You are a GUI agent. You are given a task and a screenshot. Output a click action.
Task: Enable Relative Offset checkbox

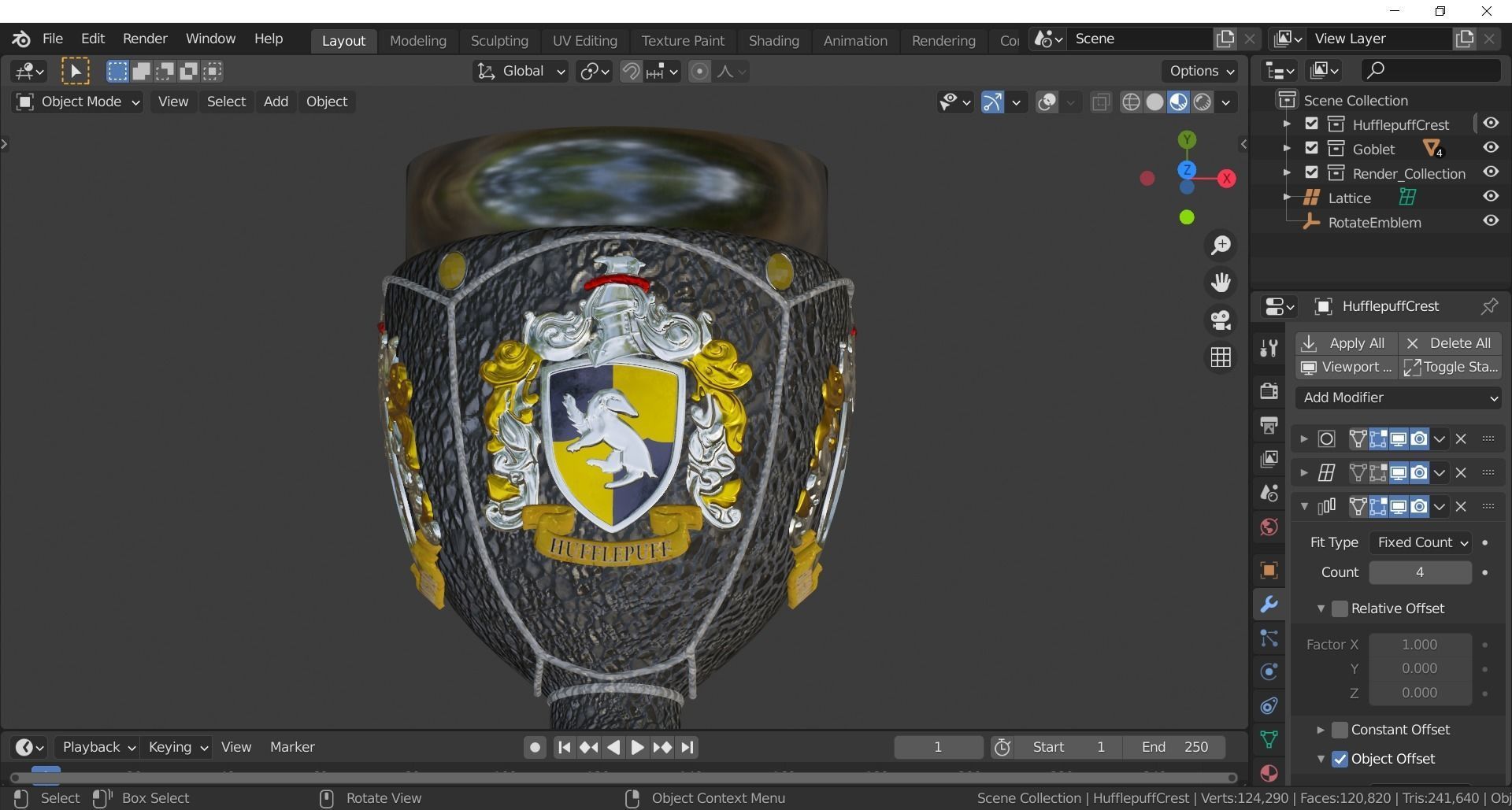pyautogui.click(x=1340, y=608)
